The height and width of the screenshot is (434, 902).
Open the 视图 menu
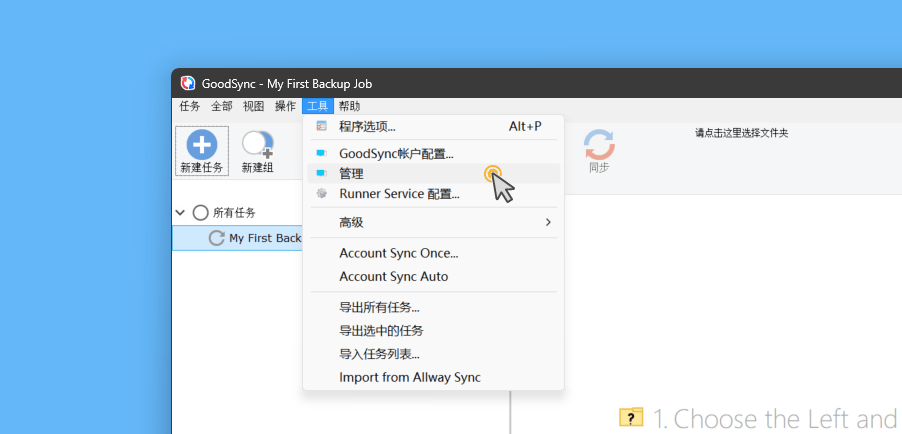(x=253, y=106)
